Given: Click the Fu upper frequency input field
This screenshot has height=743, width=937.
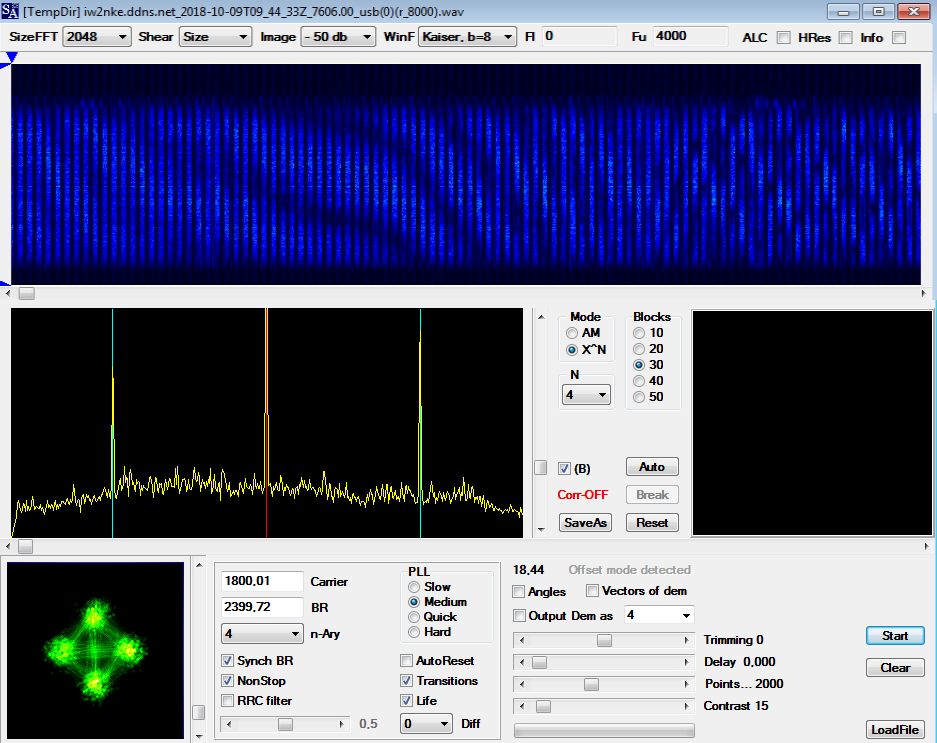Looking at the screenshot, I should click(690, 36).
